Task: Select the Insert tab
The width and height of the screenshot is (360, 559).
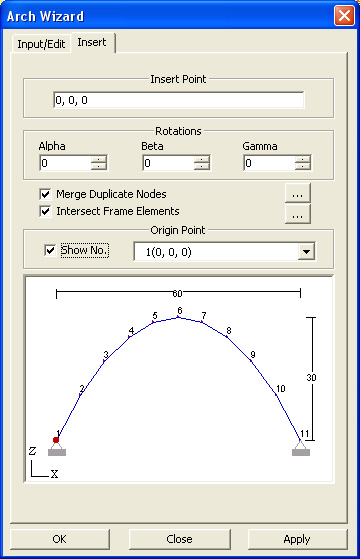Action: pos(92,42)
